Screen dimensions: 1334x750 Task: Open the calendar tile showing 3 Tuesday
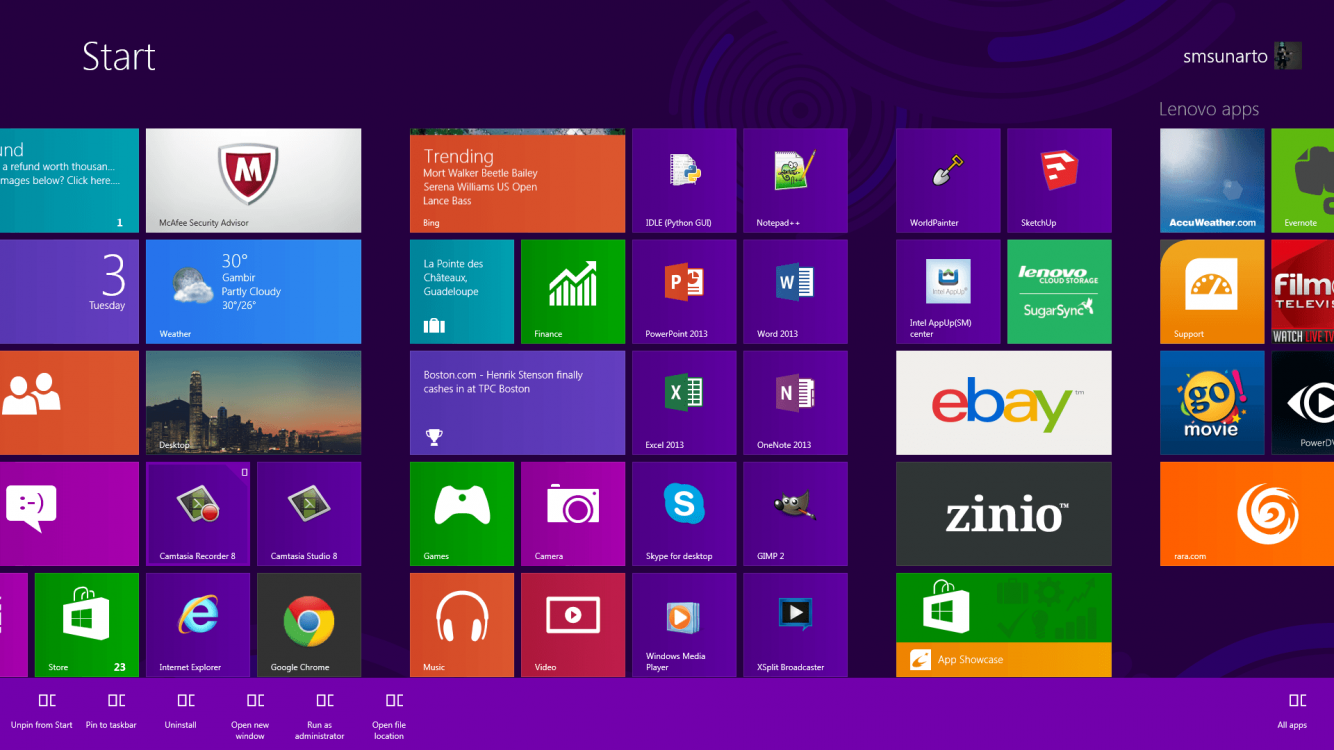coord(69,292)
